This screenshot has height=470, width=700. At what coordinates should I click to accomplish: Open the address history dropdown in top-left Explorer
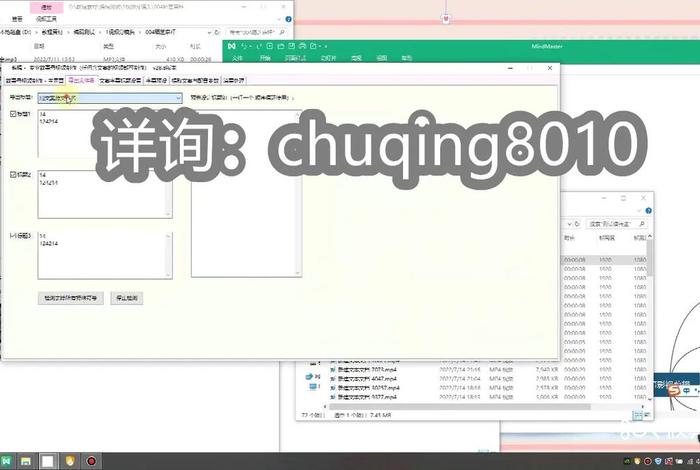click(x=209, y=32)
